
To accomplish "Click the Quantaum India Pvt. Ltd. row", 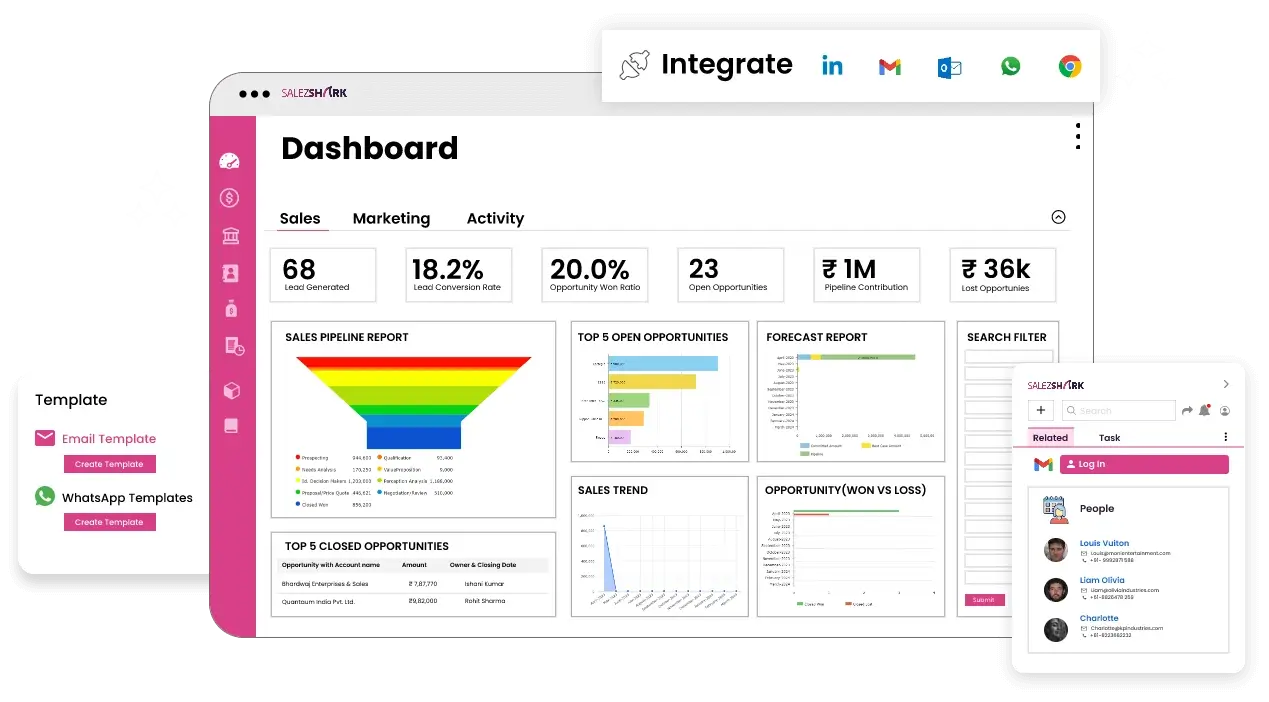I will click(x=414, y=601).
